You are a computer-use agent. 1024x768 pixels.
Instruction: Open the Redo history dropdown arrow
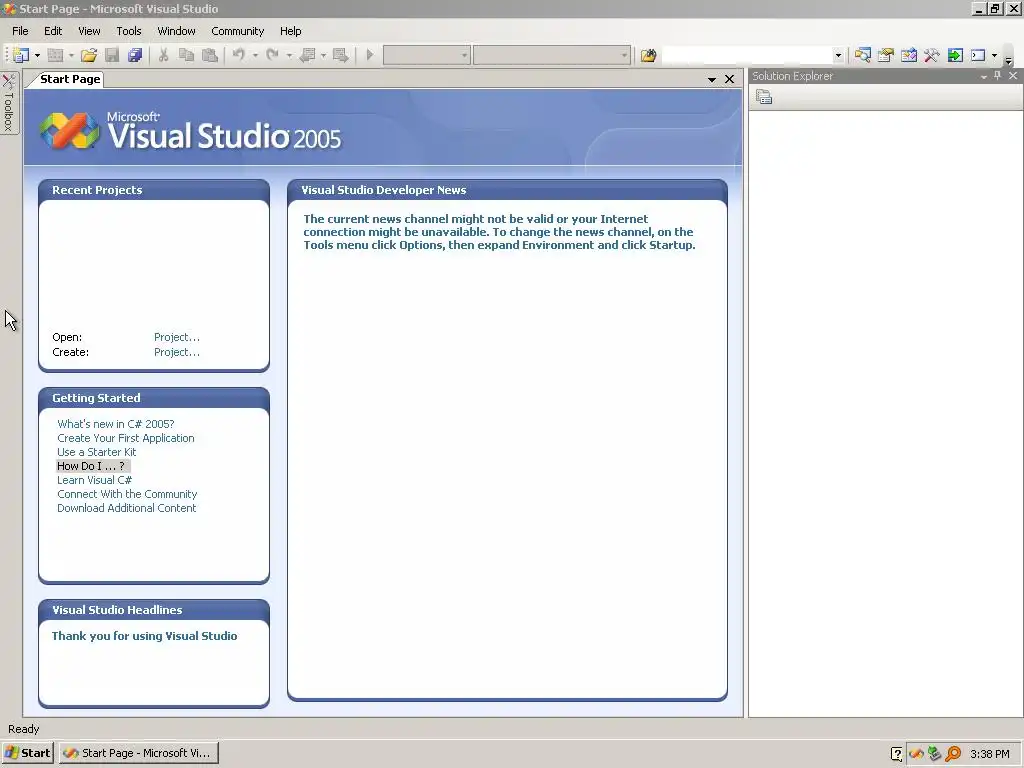(289, 56)
